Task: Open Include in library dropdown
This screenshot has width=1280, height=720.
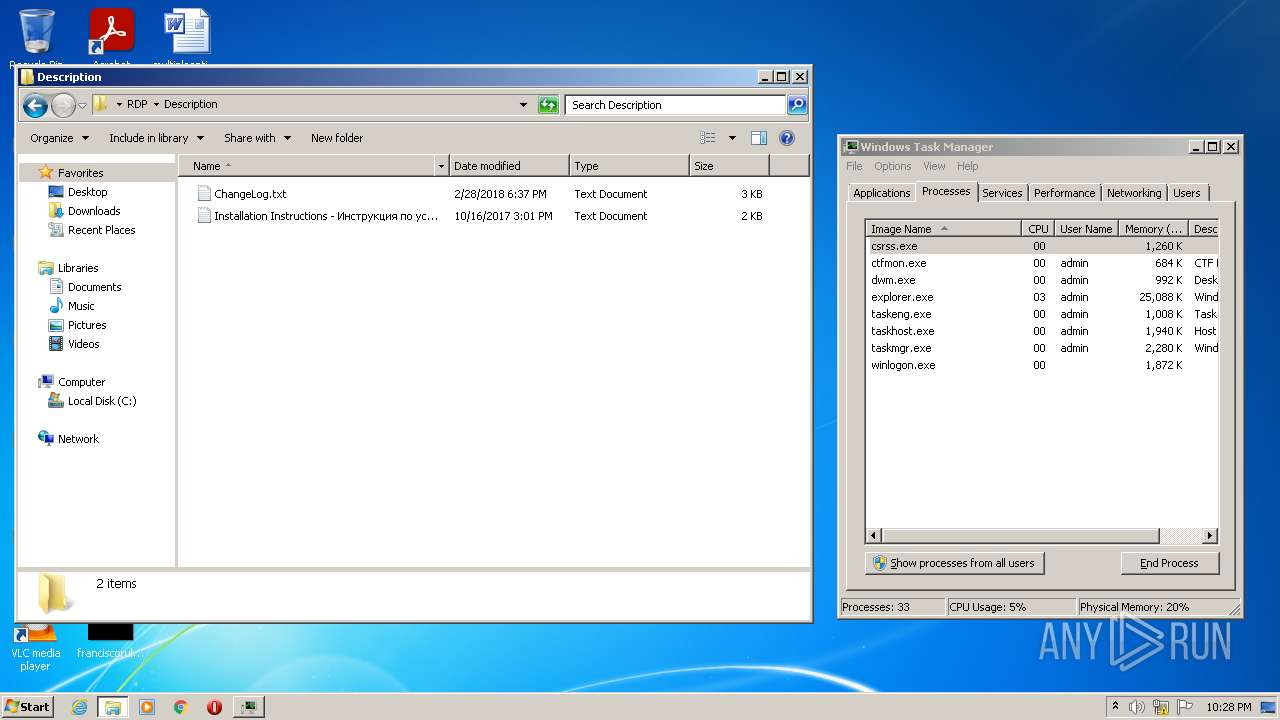Action: click(x=156, y=138)
